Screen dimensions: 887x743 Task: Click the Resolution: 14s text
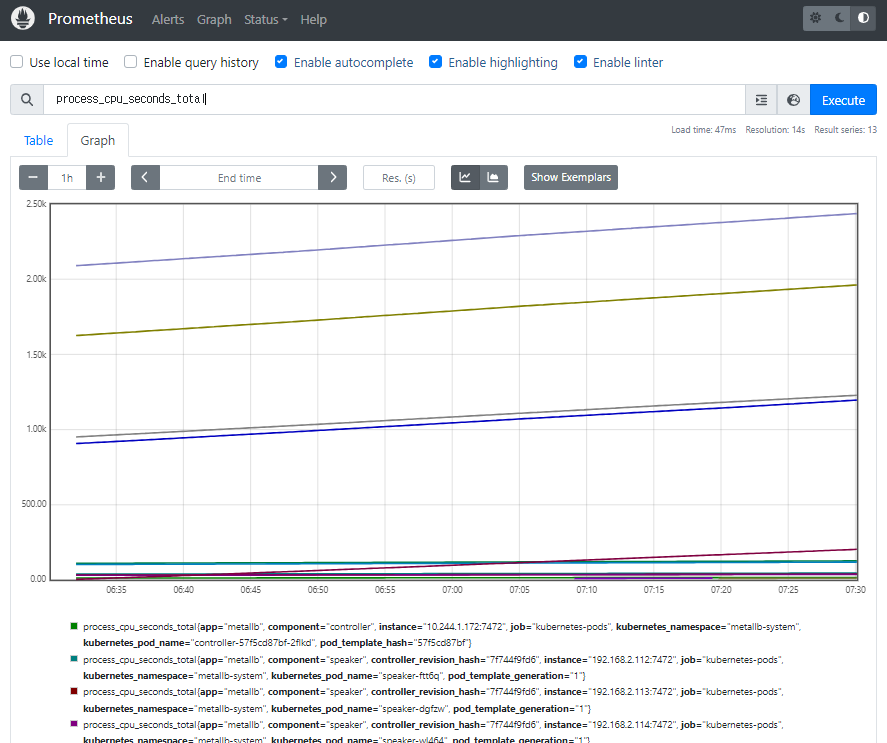775,130
